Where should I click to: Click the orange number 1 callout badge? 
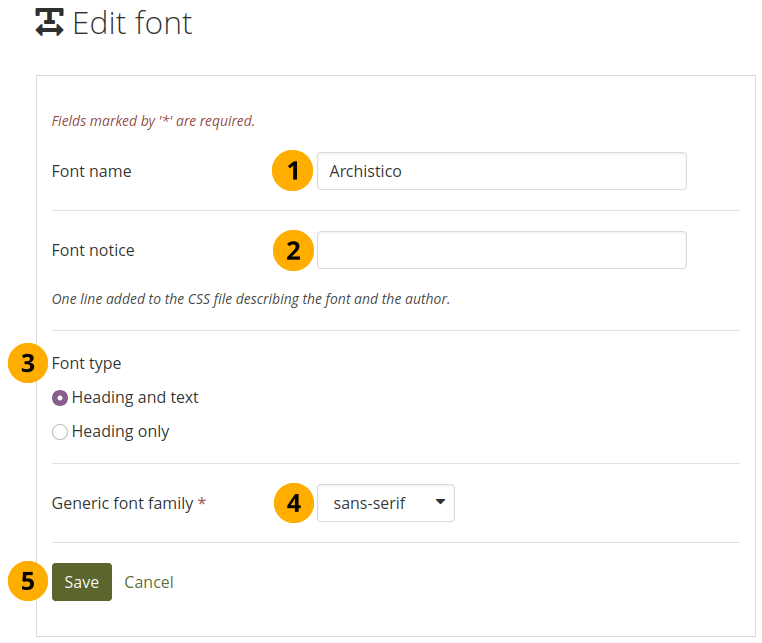pos(292,171)
